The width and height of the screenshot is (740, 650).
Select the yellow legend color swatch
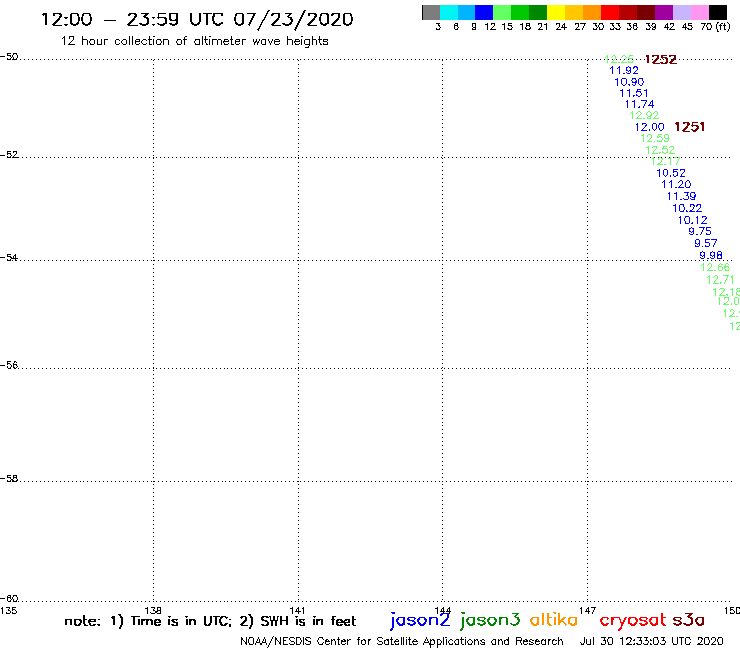(x=556, y=12)
